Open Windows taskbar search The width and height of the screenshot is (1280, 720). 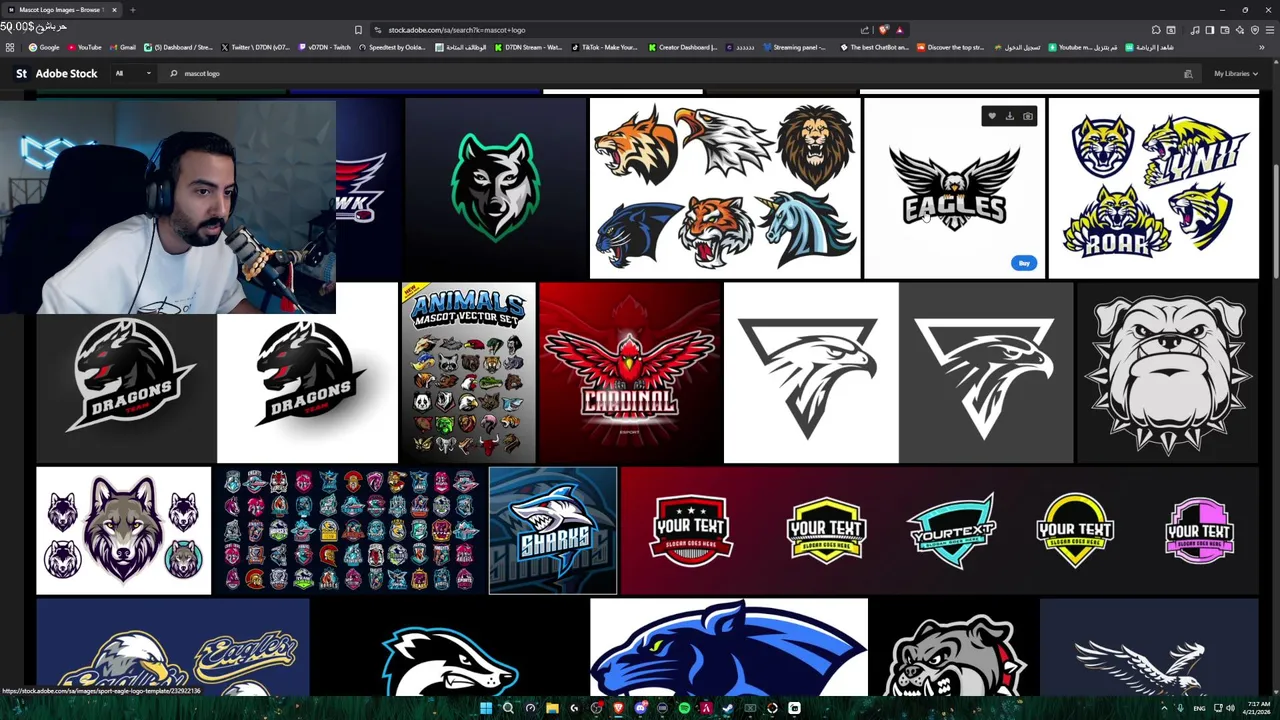click(x=508, y=708)
